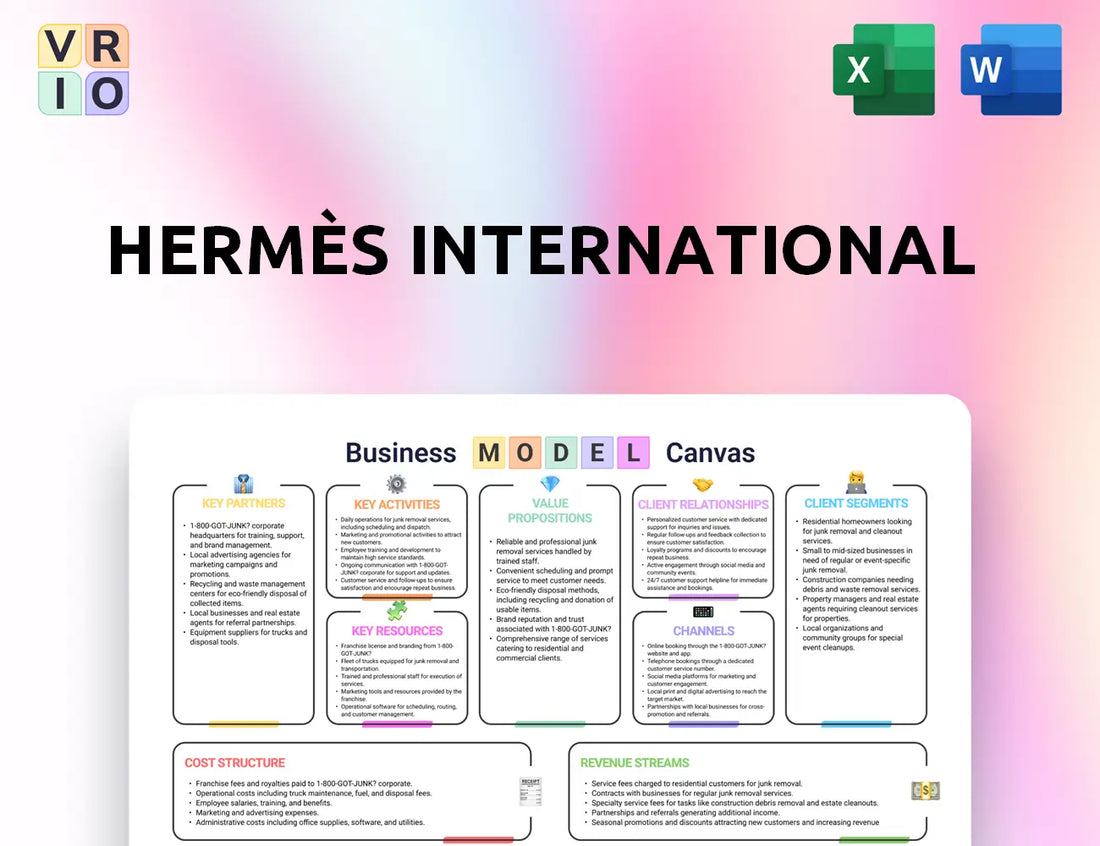Click the orange O letter tile
1100x846 pixels.
tap(525, 453)
